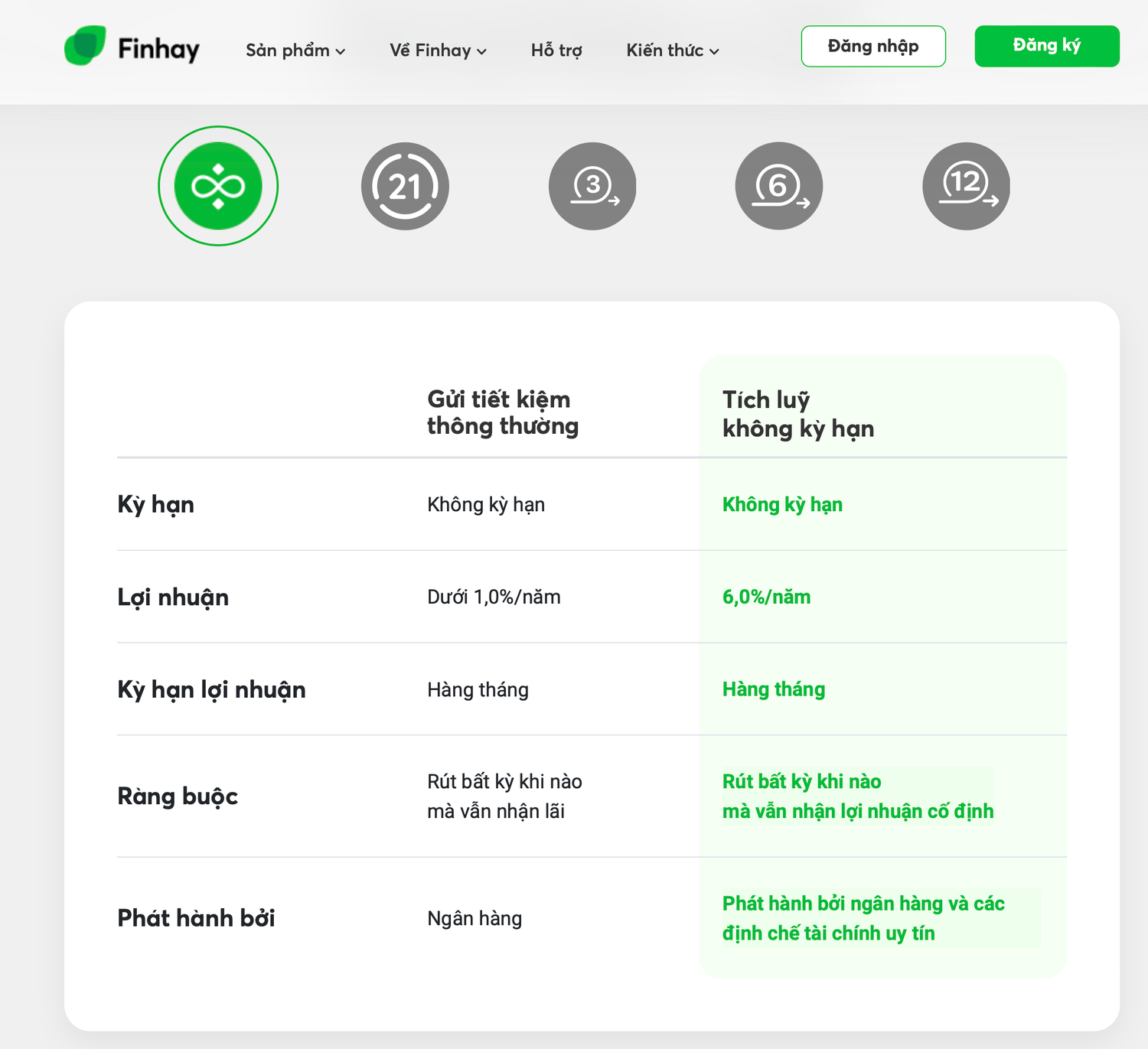Image resolution: width=1148 pixels, height=1049 pixels.
Task: Click the Đăng nhập button
Action: (873, 46)
